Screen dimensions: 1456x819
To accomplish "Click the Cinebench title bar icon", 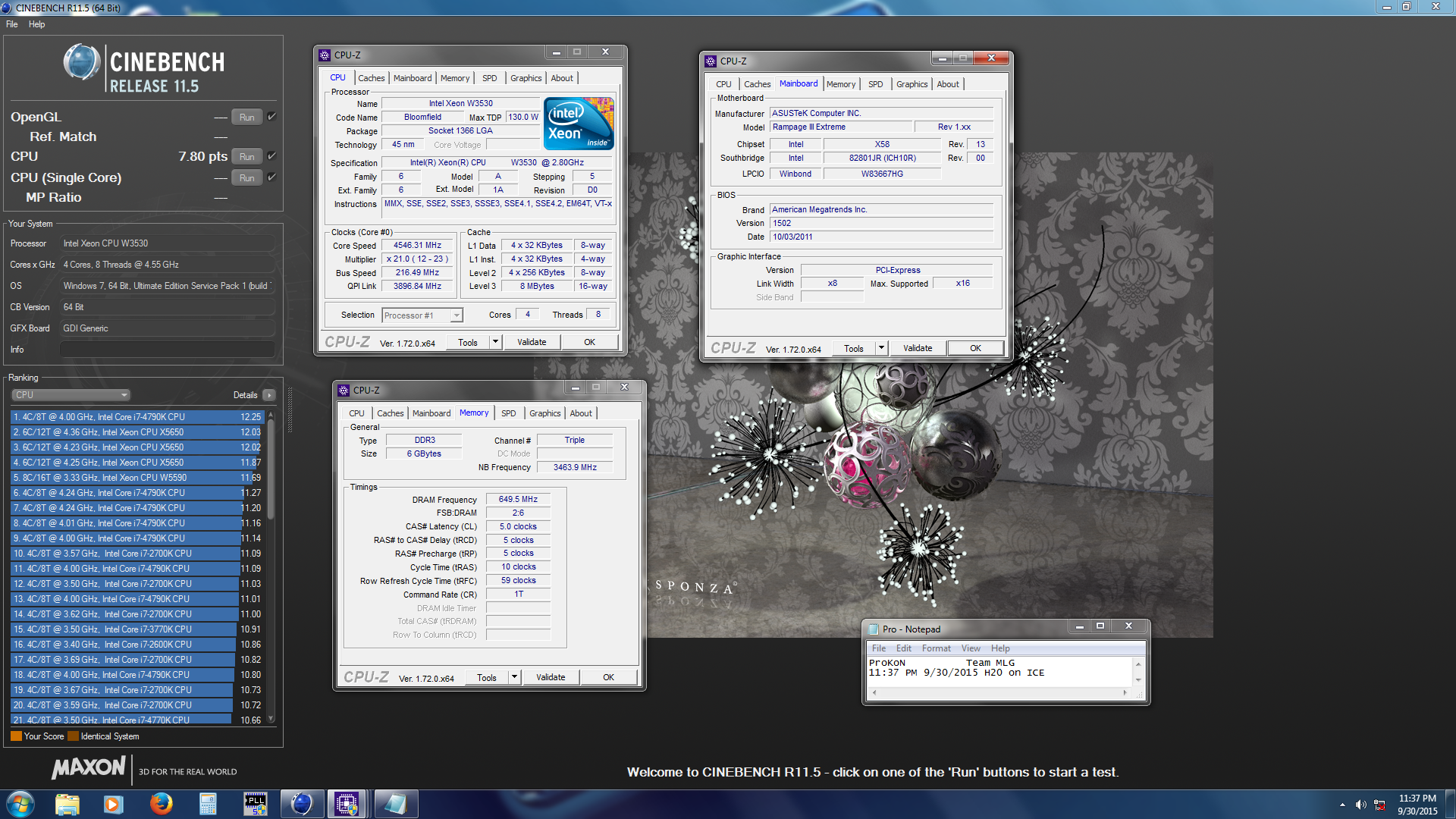I will point(7,8).
